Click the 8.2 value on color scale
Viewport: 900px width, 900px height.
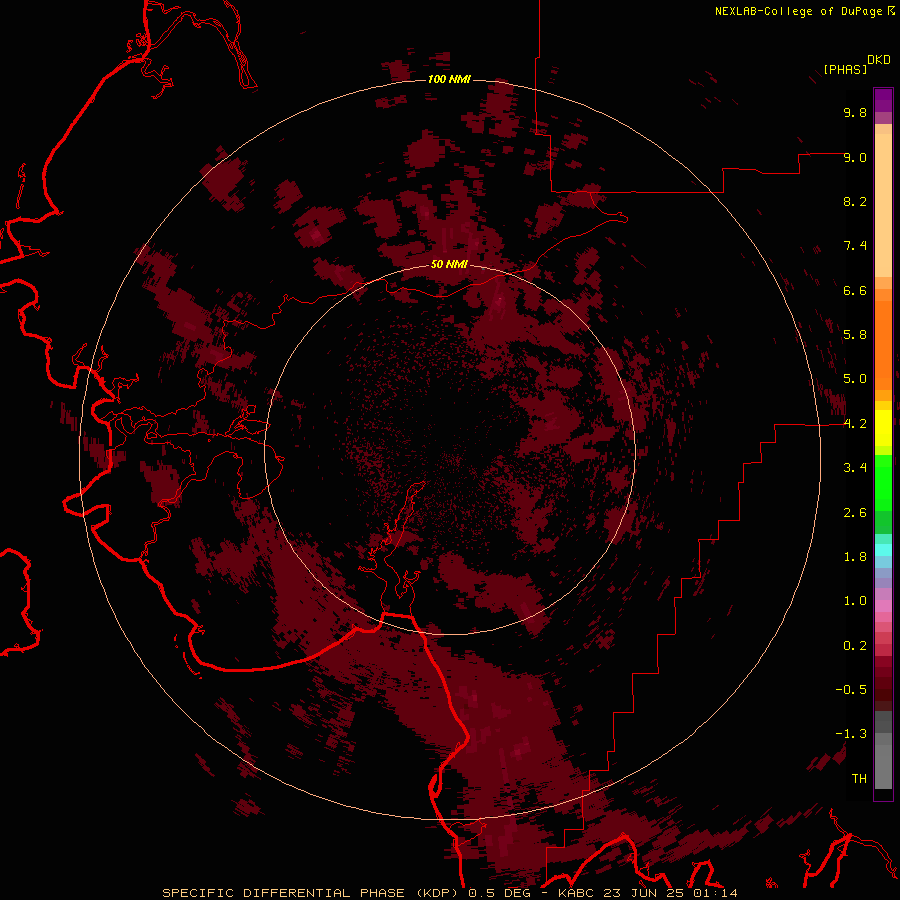pos(855,201)
